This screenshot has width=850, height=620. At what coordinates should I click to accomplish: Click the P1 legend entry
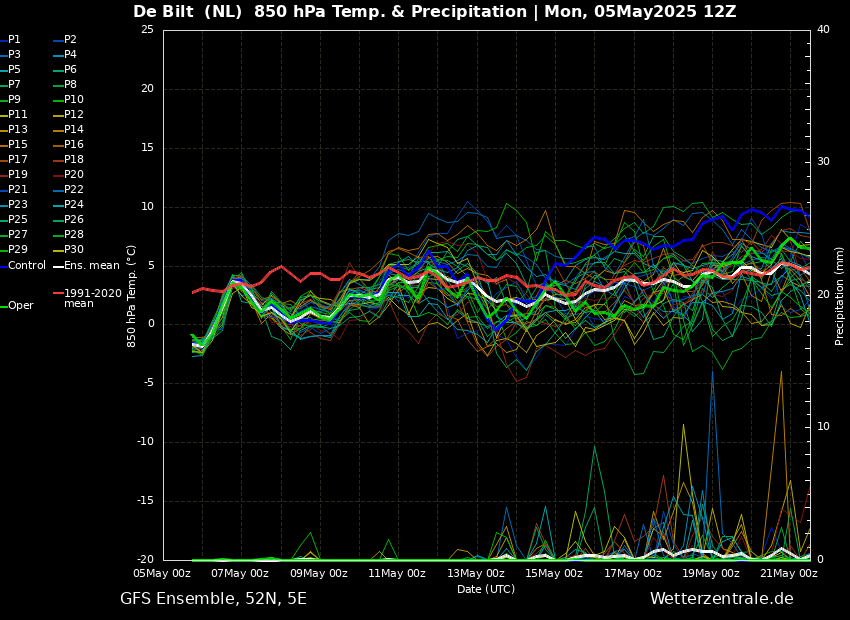tap(14, 40)
